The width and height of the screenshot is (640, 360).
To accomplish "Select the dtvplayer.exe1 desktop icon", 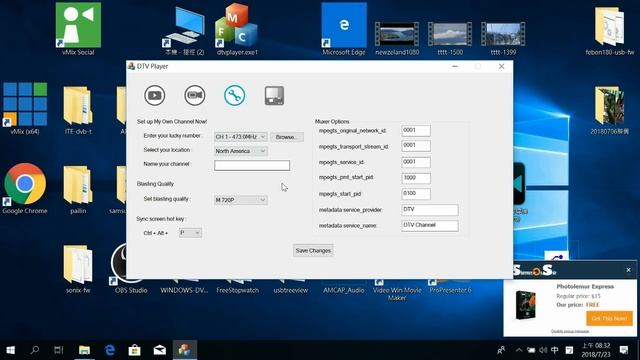I will [x=237, y=29].
